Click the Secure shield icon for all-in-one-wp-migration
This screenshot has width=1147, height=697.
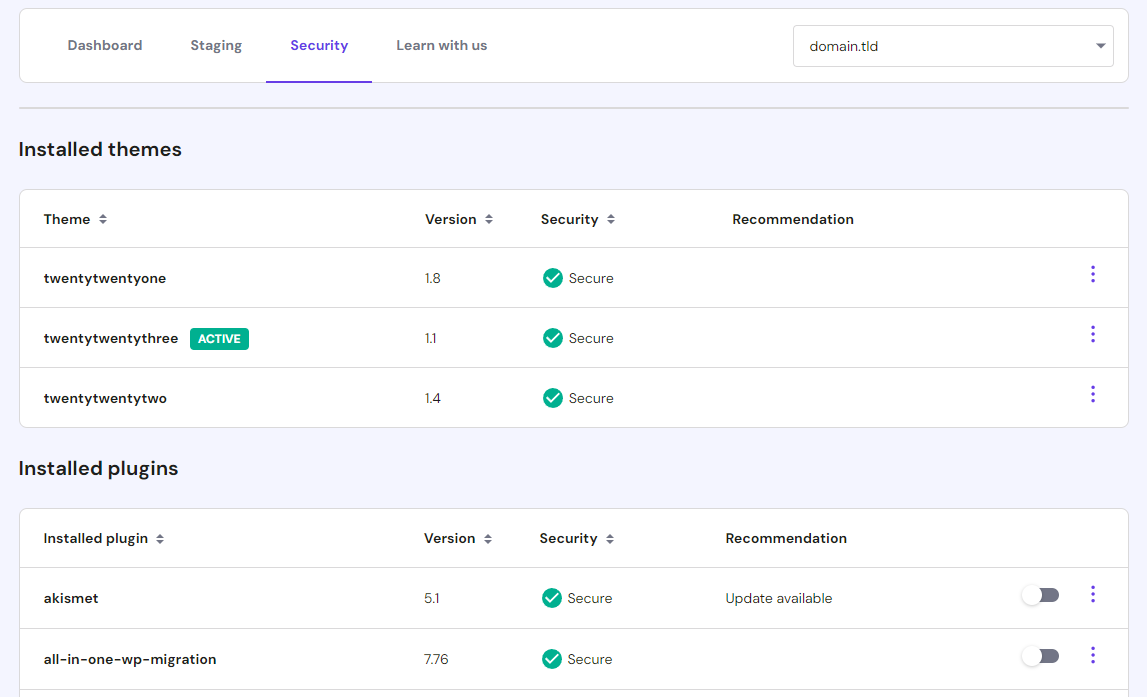(552, 659)
